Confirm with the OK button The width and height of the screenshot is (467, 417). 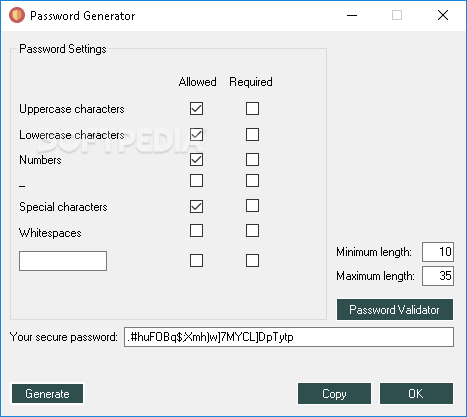(x=416, y=394)
